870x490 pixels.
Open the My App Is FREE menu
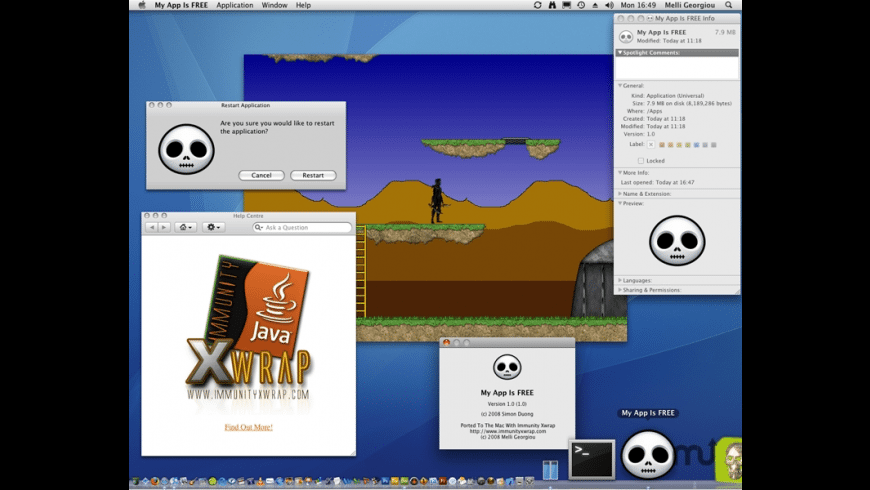click(x=181, y=5)
